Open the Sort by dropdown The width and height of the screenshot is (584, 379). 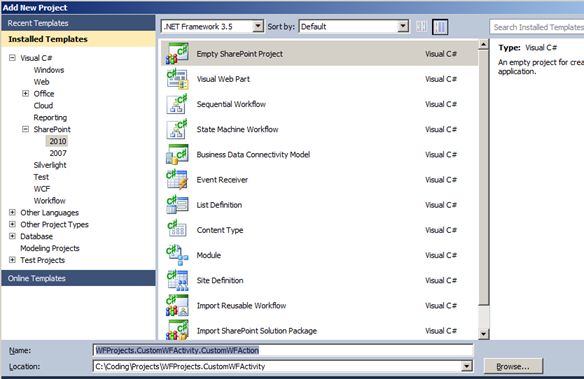[403, 26]
